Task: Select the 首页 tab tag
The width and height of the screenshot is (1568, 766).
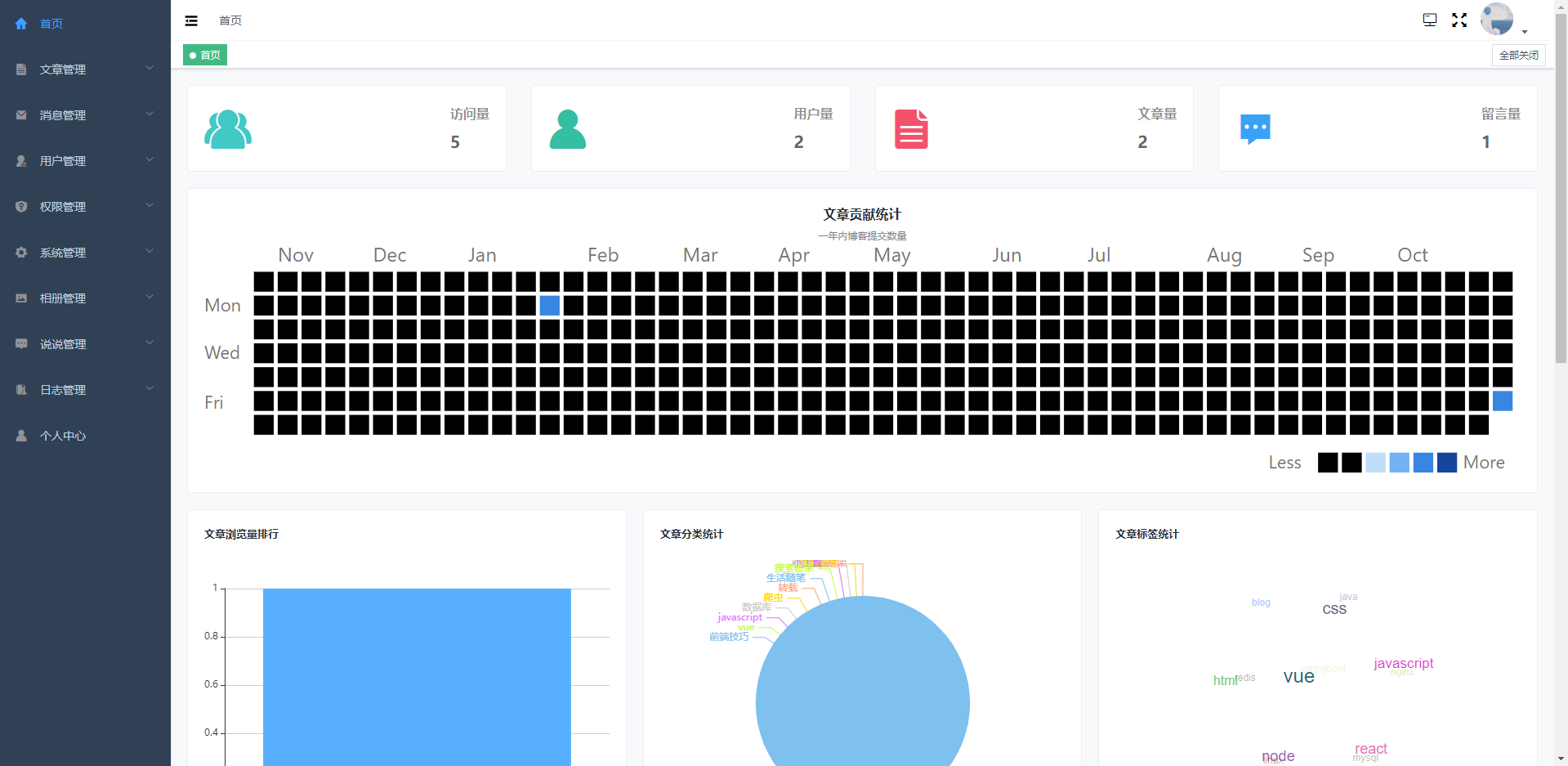Action: tap(205, 55)
